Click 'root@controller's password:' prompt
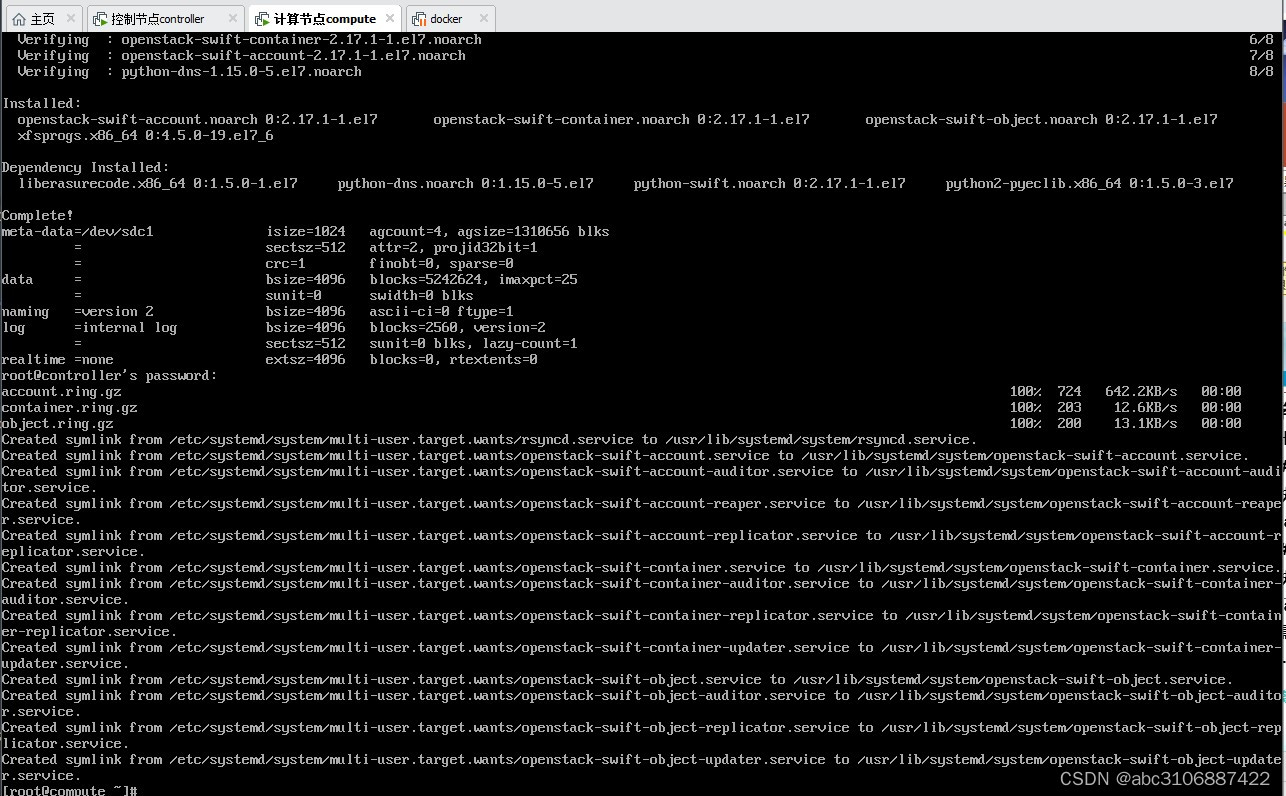Screen dimensions: 1286x796 tap(109, 376)
